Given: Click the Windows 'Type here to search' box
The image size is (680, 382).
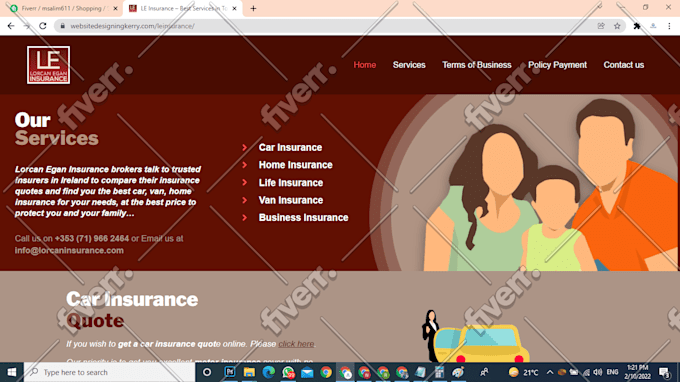Looking at the screenshot, I should coord(109,372).
